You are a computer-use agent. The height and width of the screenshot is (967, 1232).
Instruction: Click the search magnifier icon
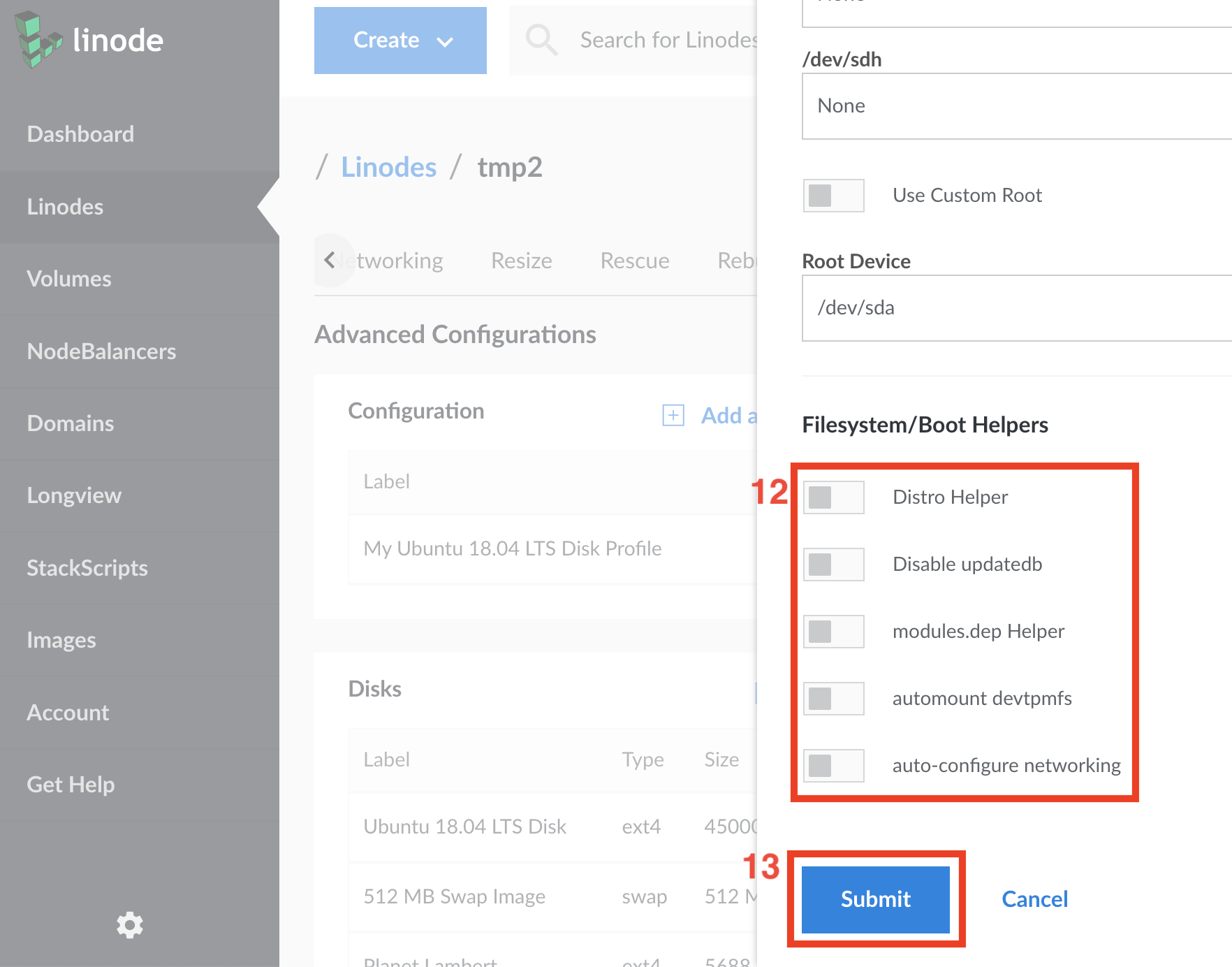pyautogui.click(x=541, y=39)
